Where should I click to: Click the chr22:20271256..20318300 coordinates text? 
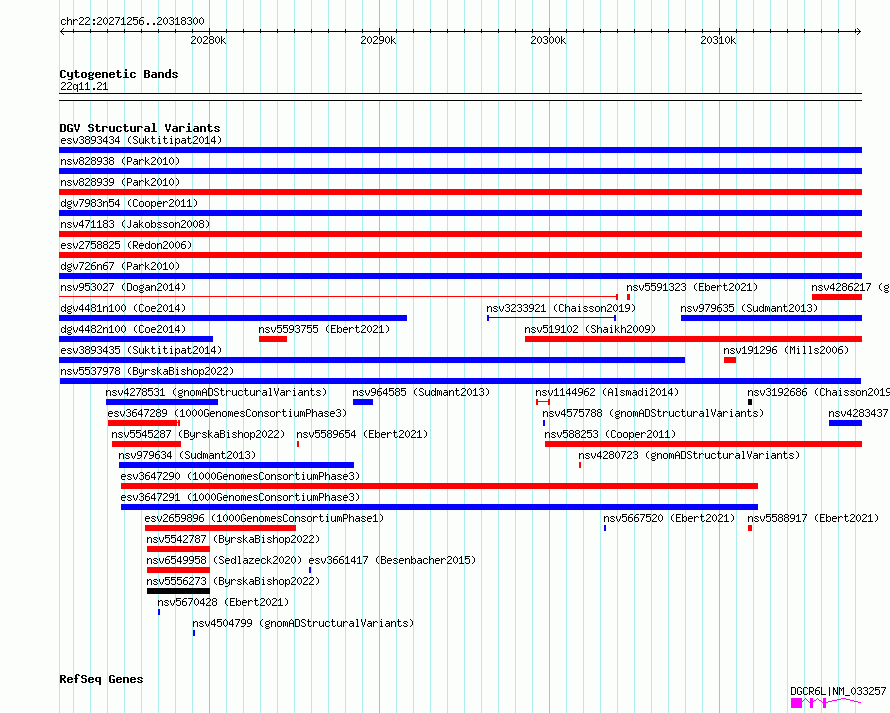132,21
